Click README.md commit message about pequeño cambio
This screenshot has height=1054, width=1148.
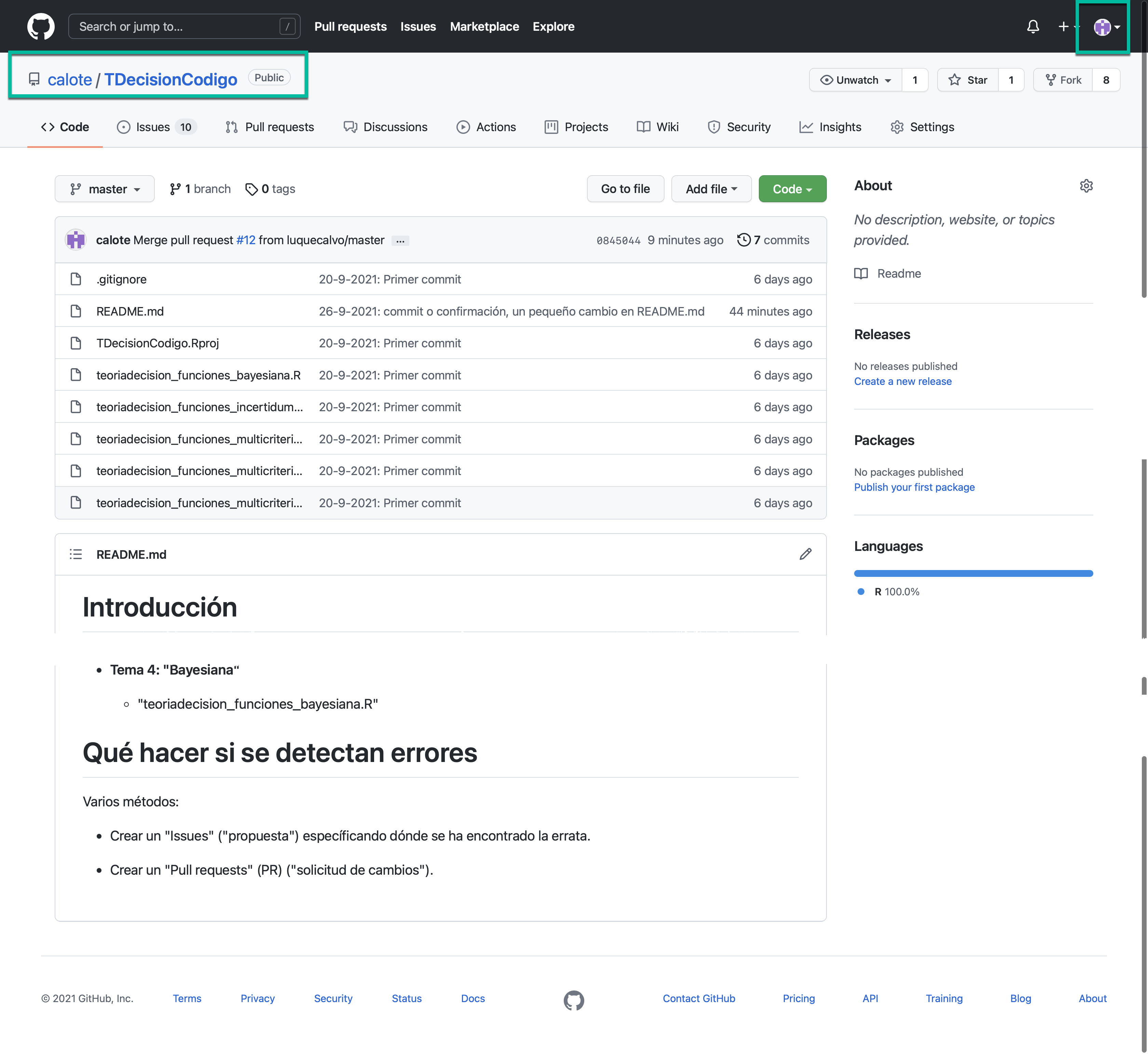coord(511,311)
